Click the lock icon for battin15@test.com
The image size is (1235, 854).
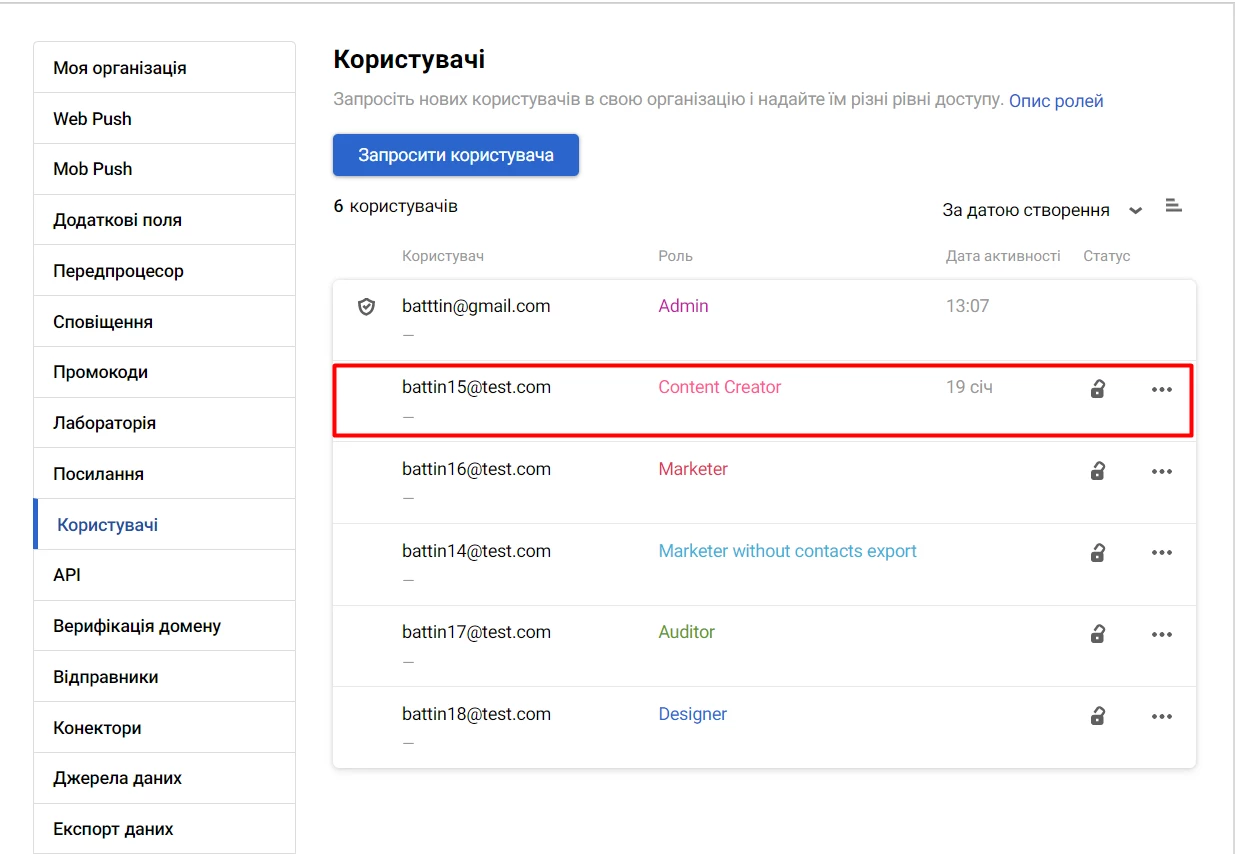1097,389
